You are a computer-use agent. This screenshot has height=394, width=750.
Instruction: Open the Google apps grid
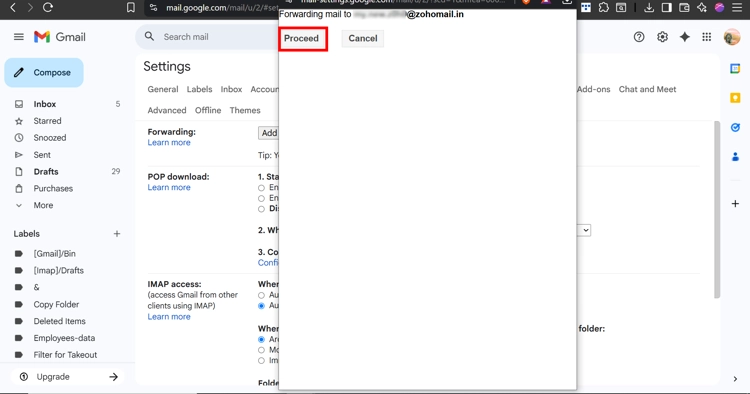tap(706, 37)
